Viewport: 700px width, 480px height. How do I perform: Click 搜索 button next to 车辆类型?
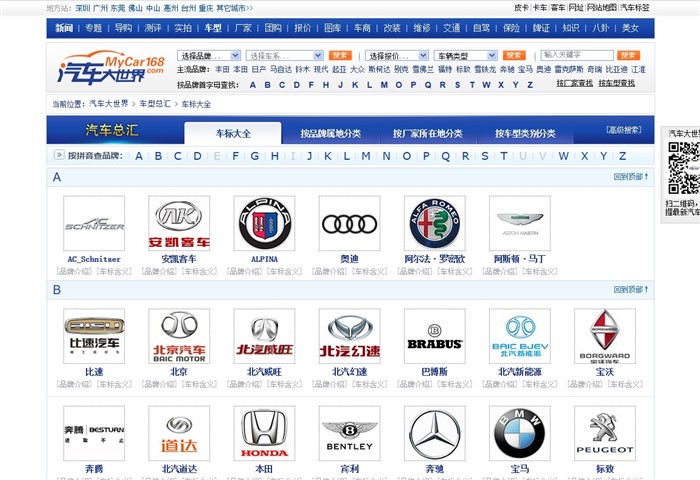point(514,55)
